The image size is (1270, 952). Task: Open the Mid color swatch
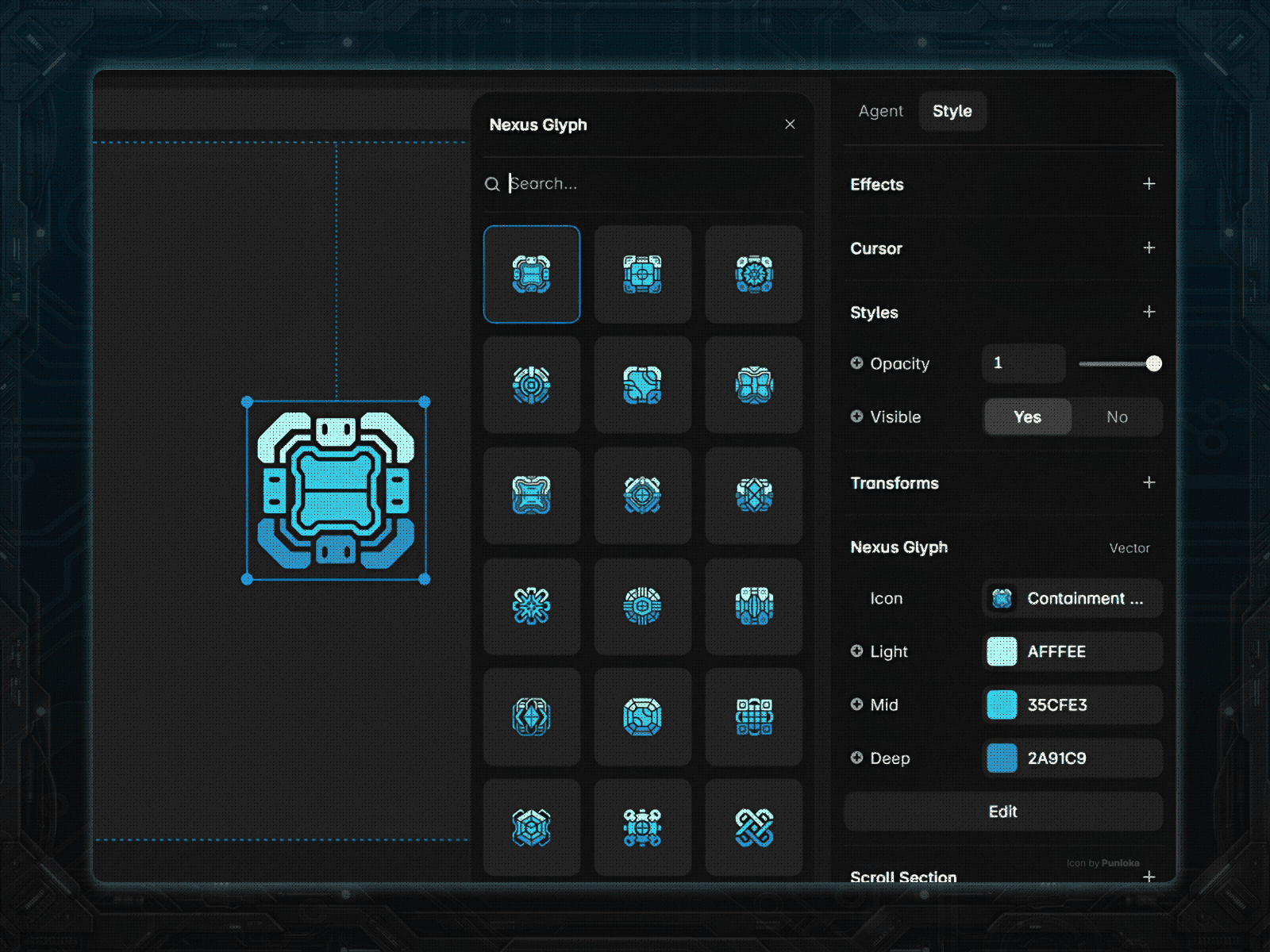click(x=1002, y=704)
